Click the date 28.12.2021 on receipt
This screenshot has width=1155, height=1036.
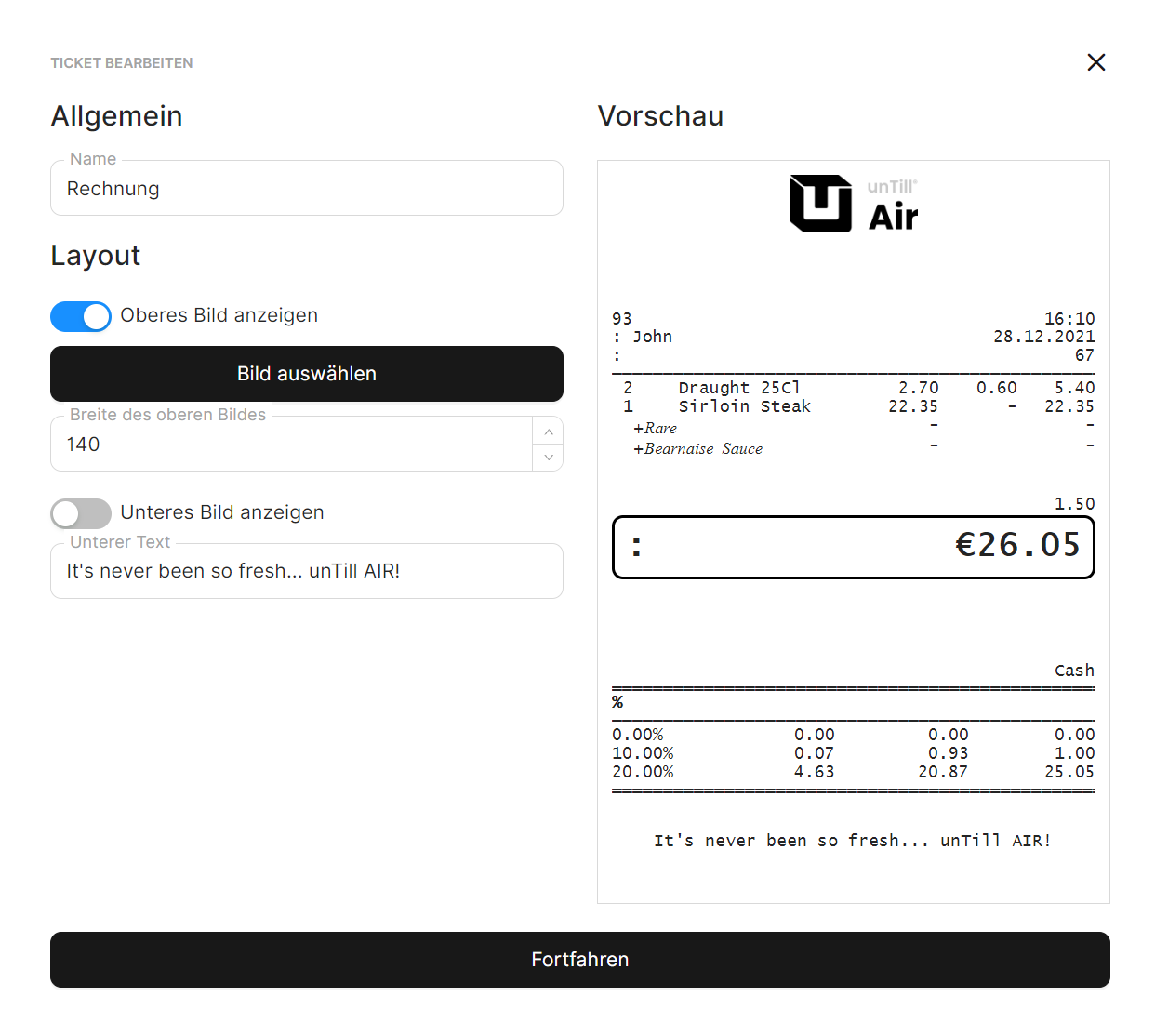click(1043, 337)
